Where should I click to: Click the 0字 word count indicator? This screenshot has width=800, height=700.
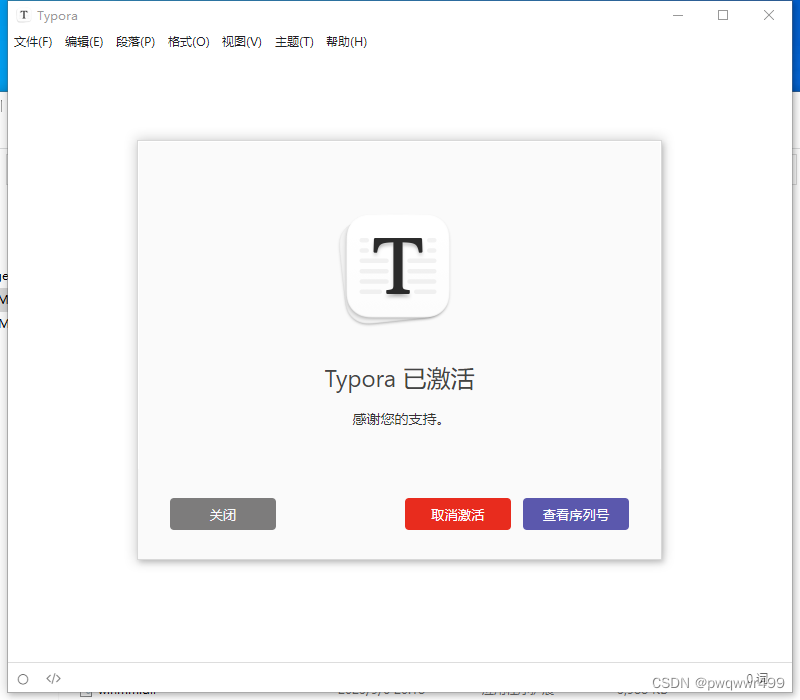click(x=758, y=678)
